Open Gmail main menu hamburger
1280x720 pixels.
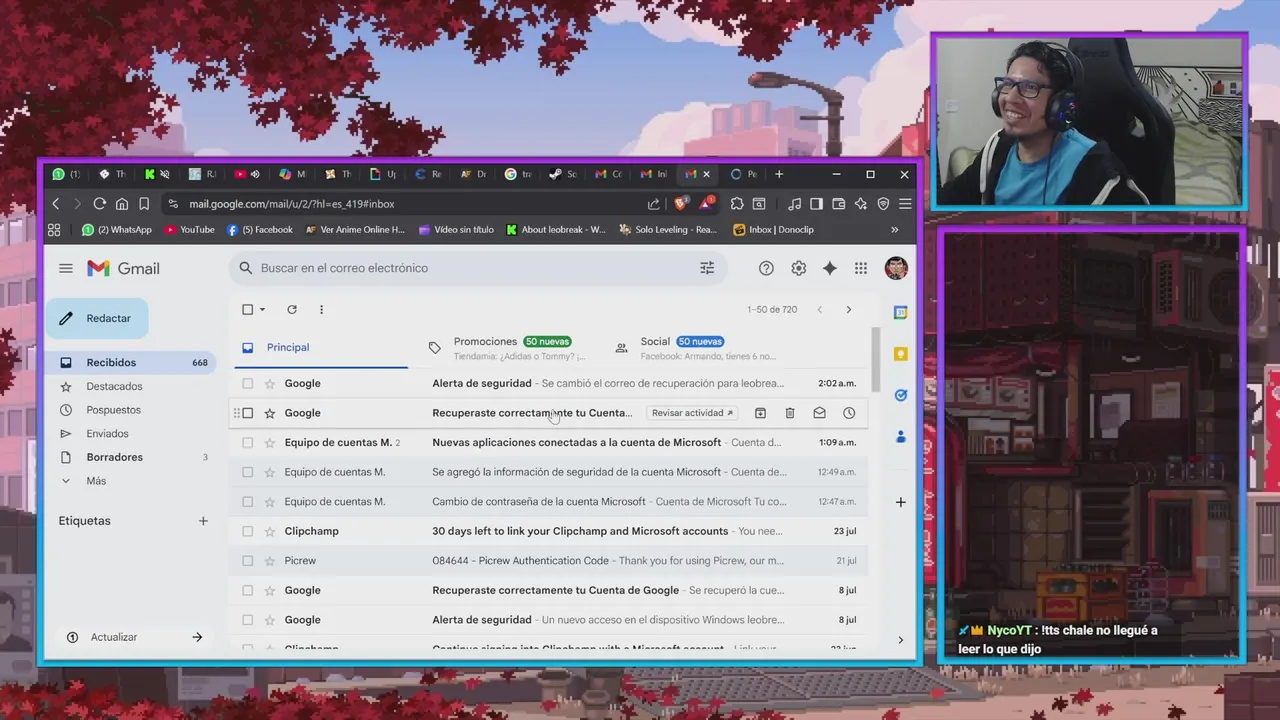(x=66, y=268)
